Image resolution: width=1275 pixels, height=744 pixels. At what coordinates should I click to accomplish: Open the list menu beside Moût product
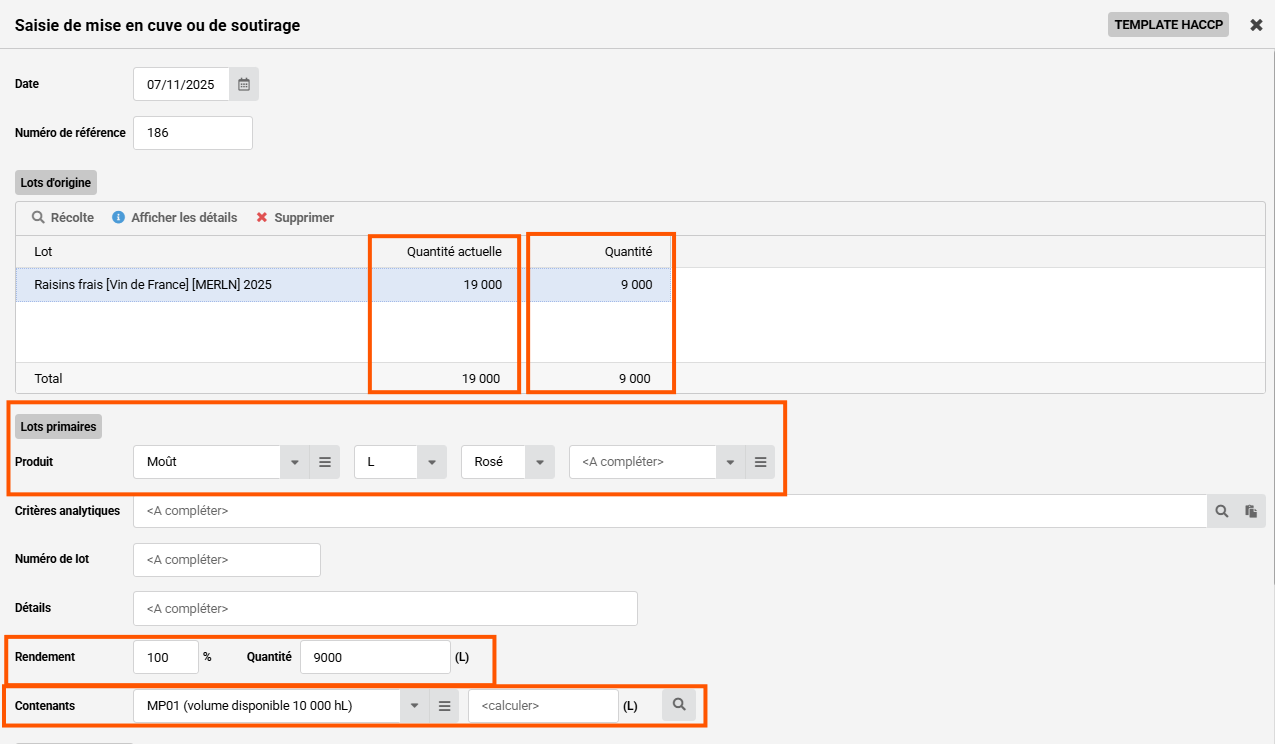[x=324, y=462]
